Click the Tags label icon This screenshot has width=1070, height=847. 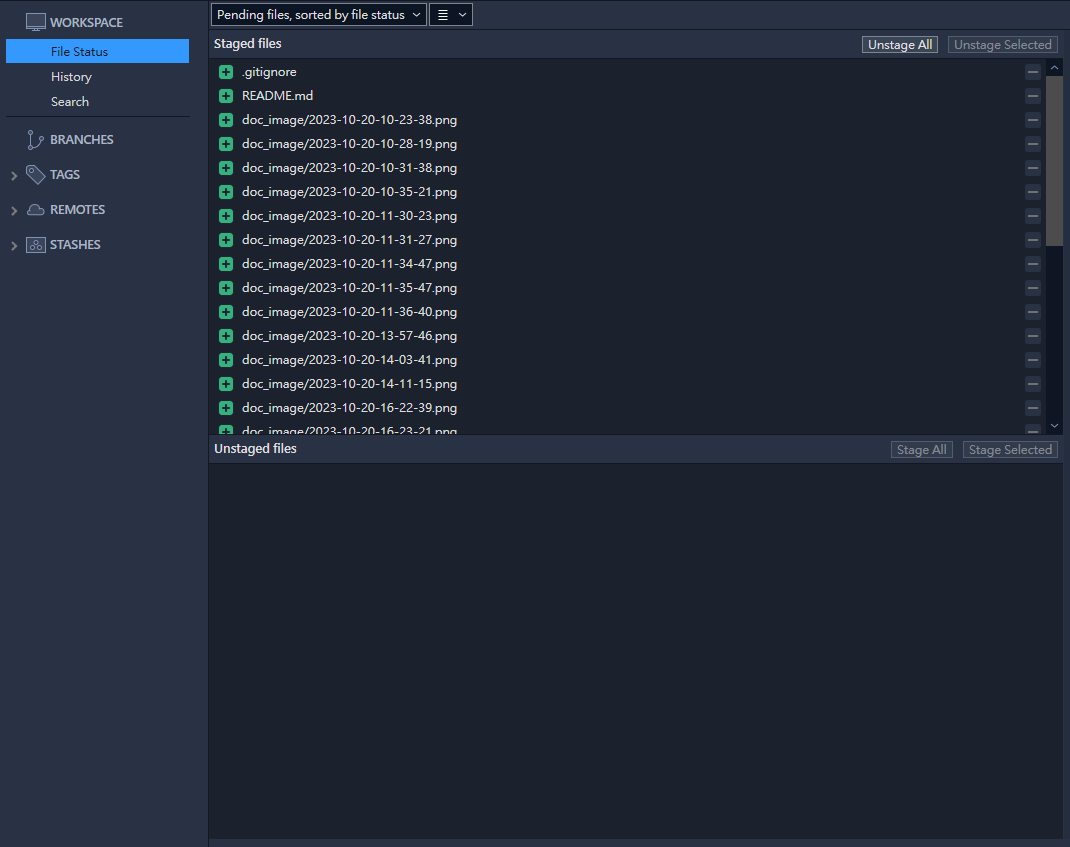click(x=36, y=175)
